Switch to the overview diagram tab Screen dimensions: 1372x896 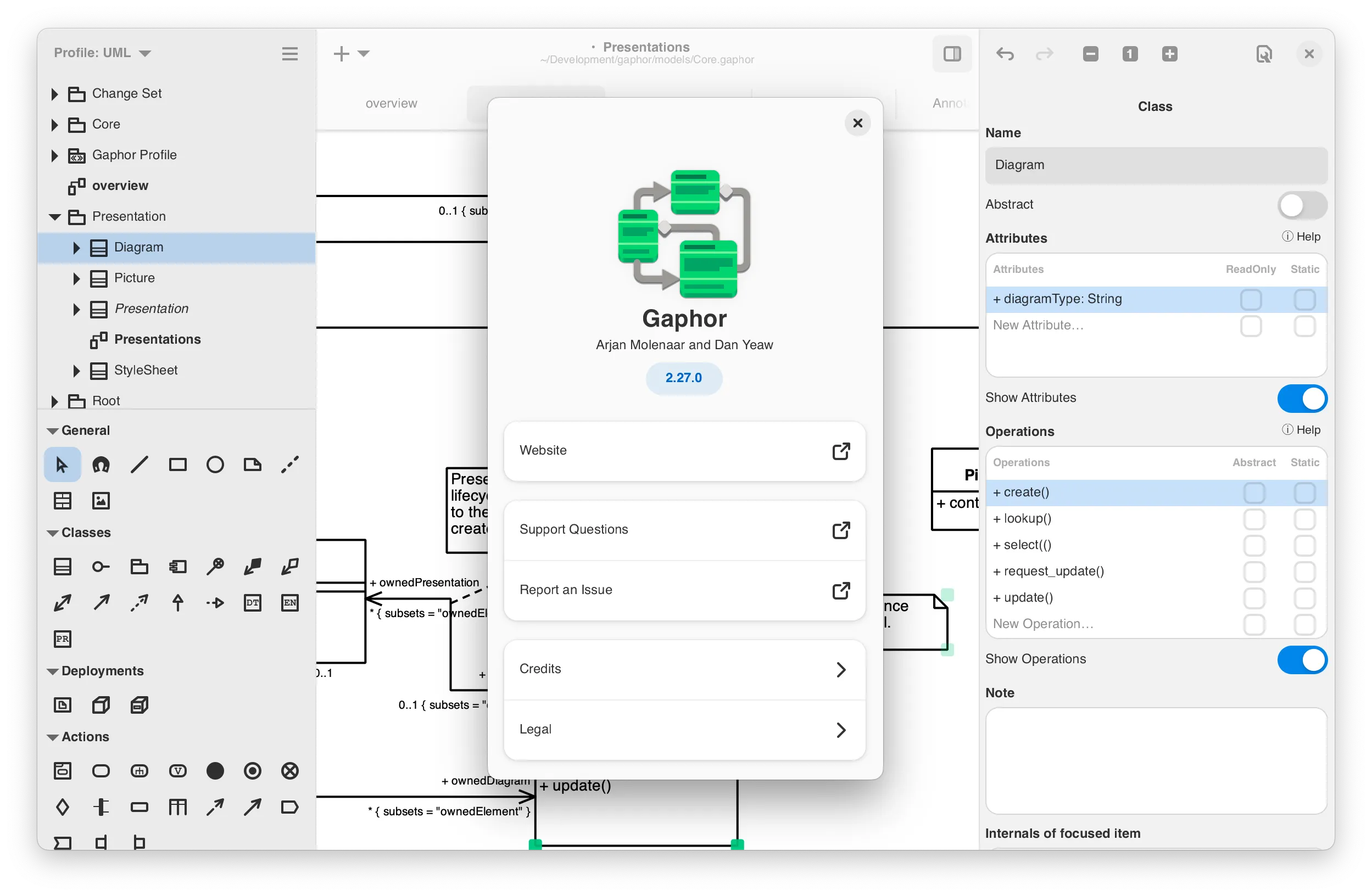pyautogui.click(x=391, y=103)
